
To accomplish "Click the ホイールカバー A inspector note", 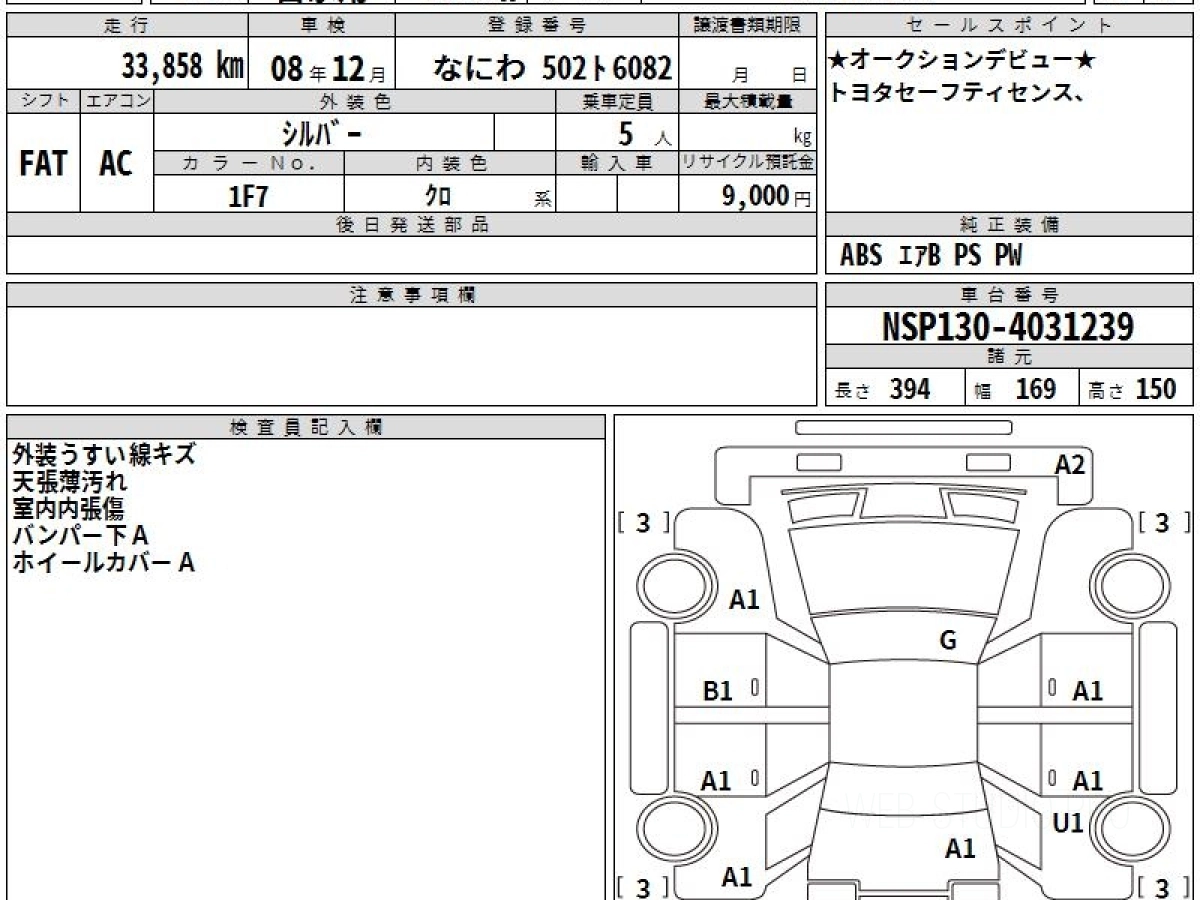I will [103, 562].
